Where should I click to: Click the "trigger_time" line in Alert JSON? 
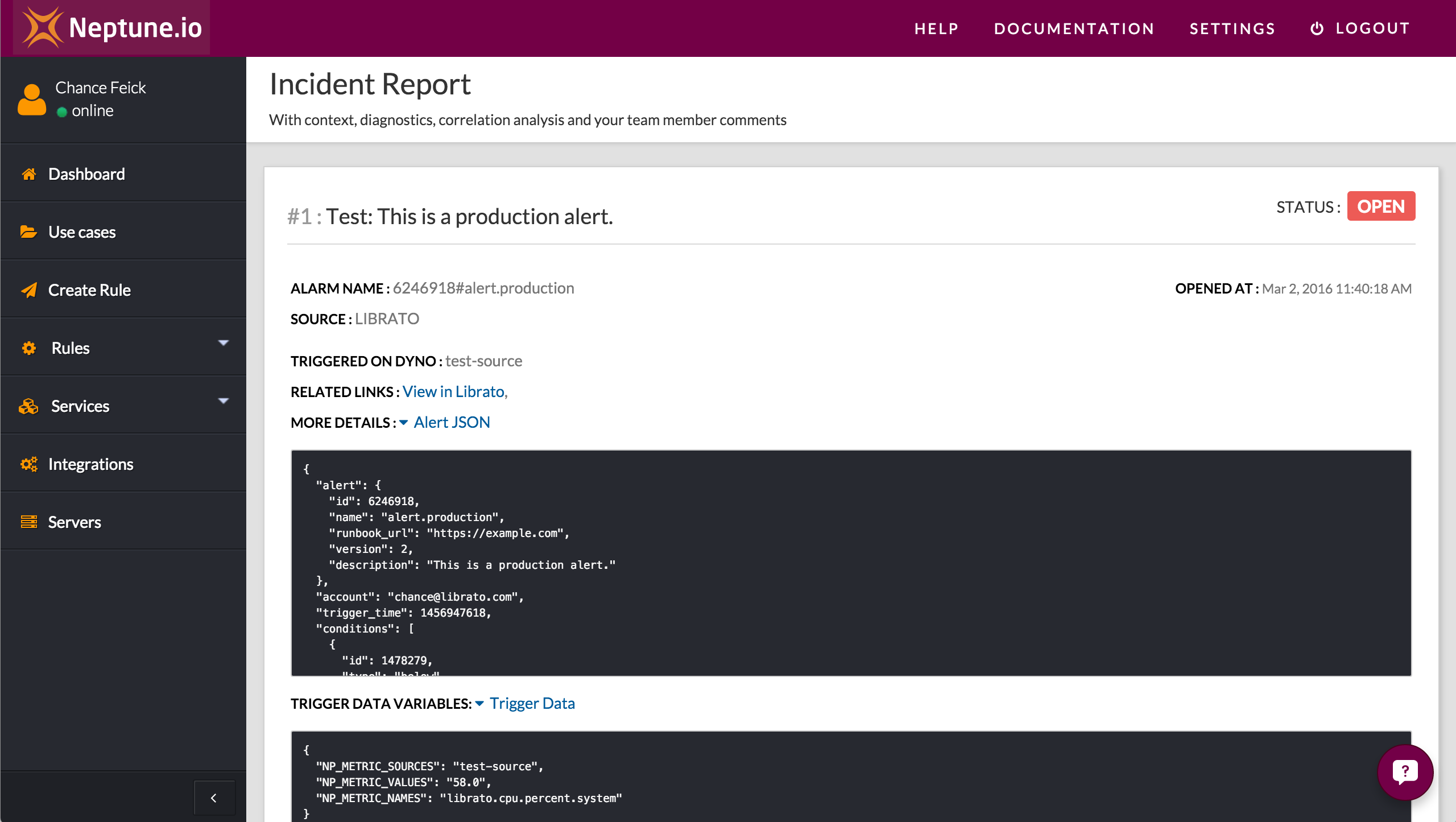(404, 613)
